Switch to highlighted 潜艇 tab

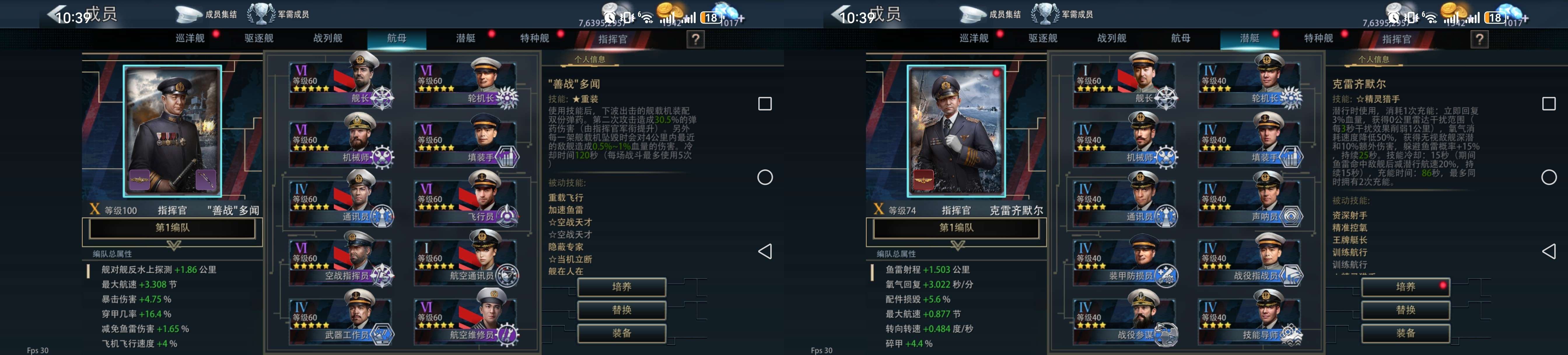[1250, 38]
